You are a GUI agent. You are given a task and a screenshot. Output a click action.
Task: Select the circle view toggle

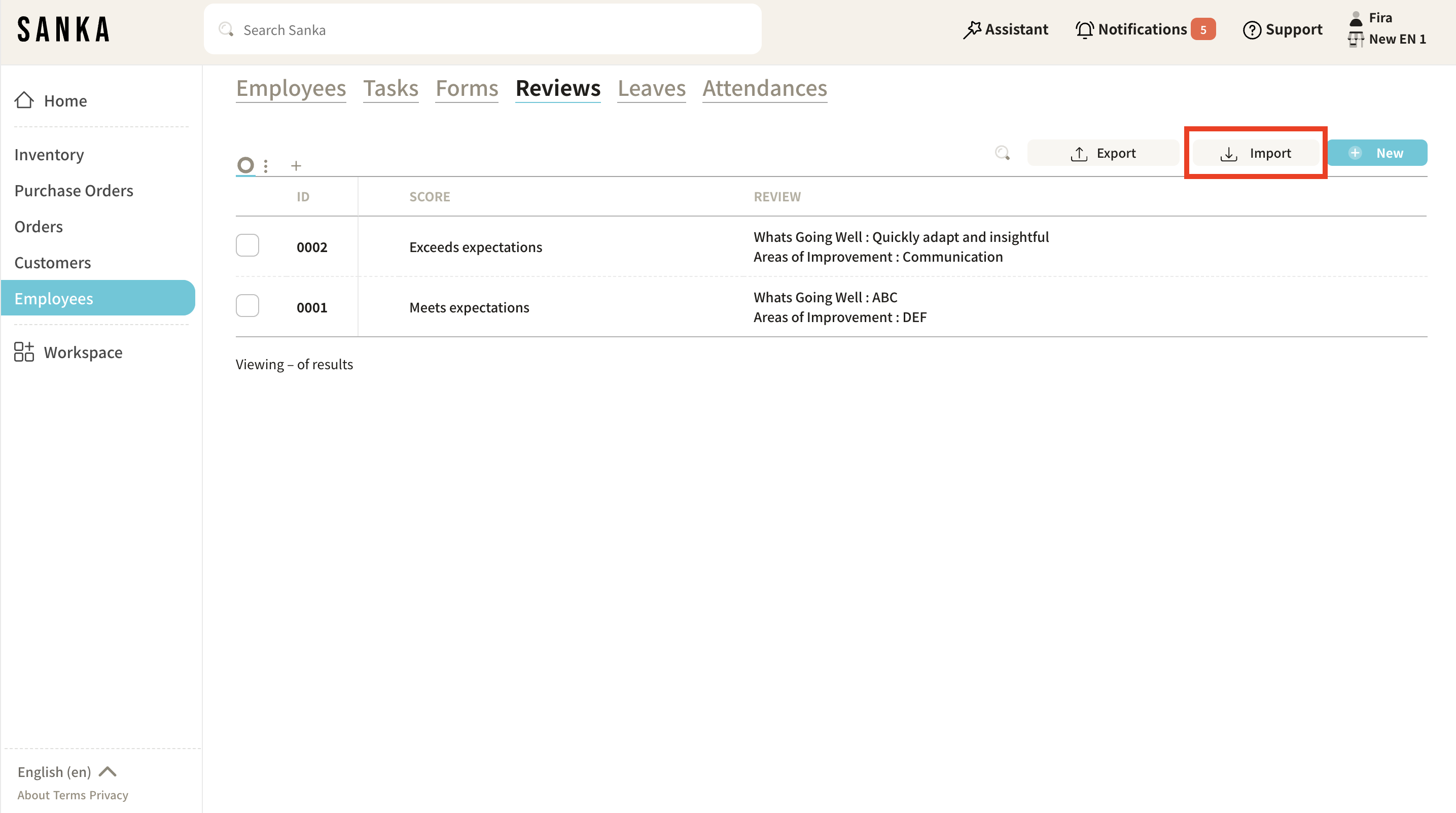tap(245, 165)
